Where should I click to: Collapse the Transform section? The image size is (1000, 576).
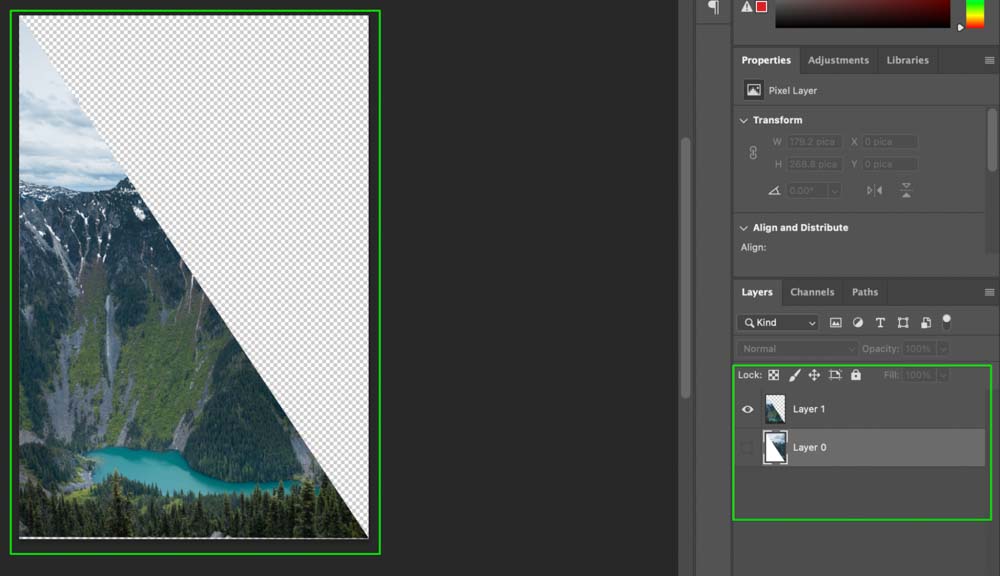(x=743, y=119)
